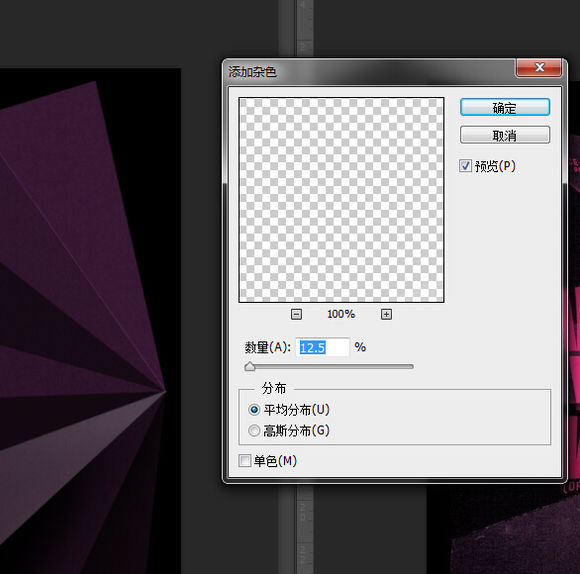580x574 pixels.
Task: Toggle the 预览(P) preview checkbox
Action: (465, 166)
